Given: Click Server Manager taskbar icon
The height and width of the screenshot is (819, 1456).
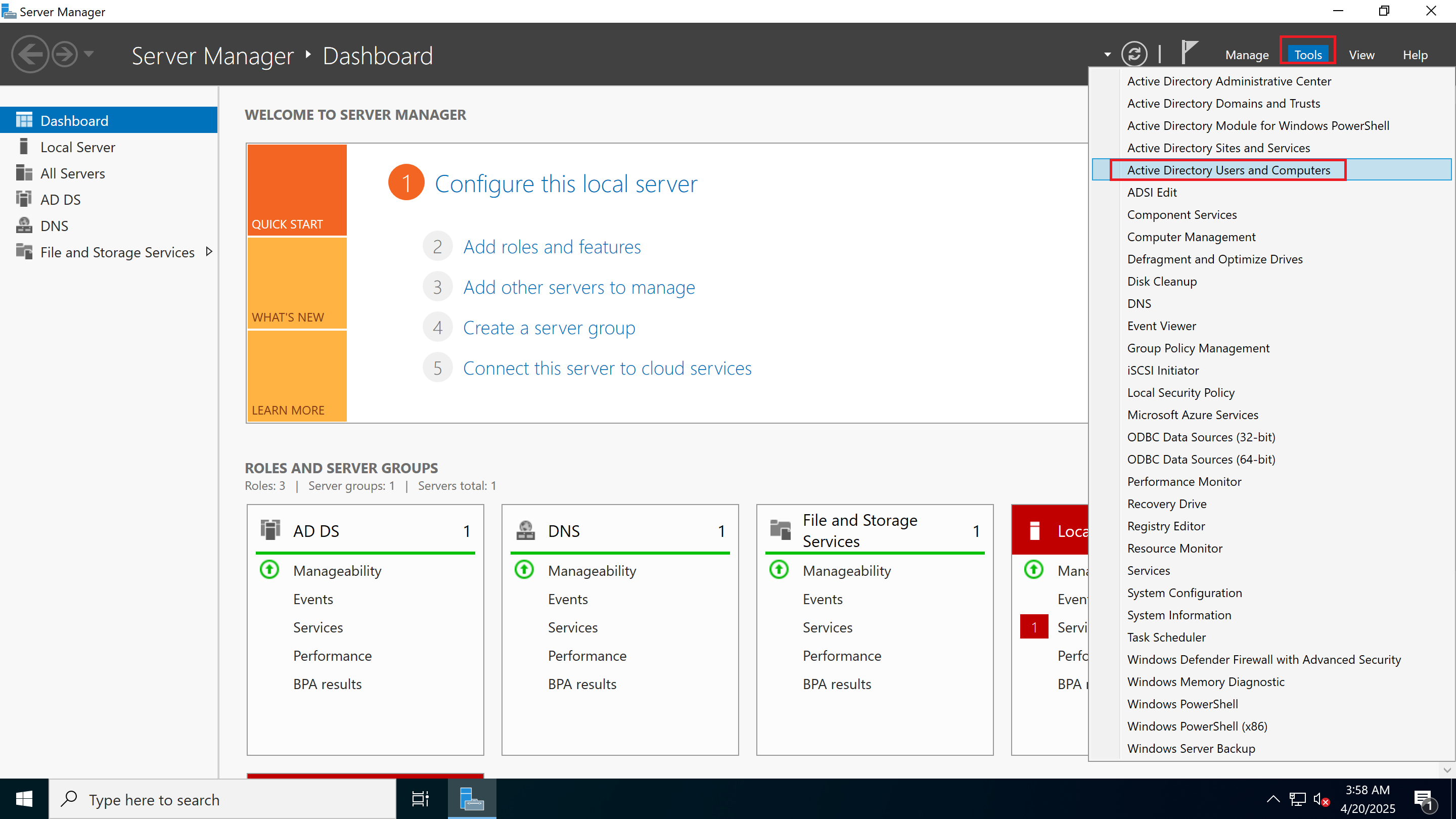Looking at the screenshot, I should pos(472,799).
